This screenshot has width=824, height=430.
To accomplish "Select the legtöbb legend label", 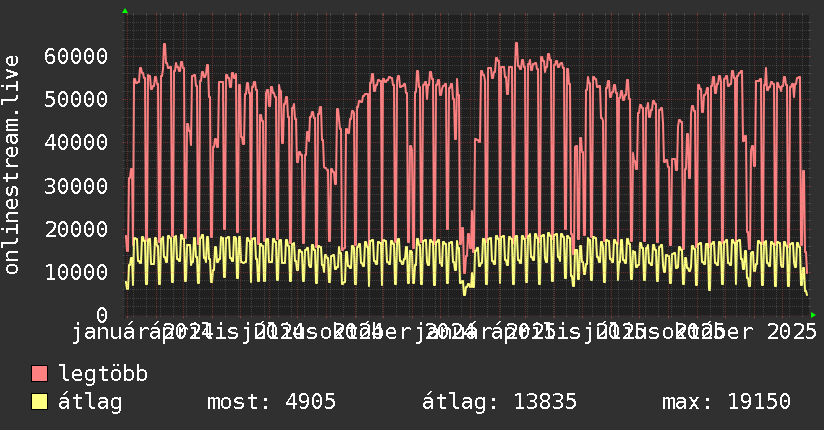I will pyautogui.click(x=104, y=374).
